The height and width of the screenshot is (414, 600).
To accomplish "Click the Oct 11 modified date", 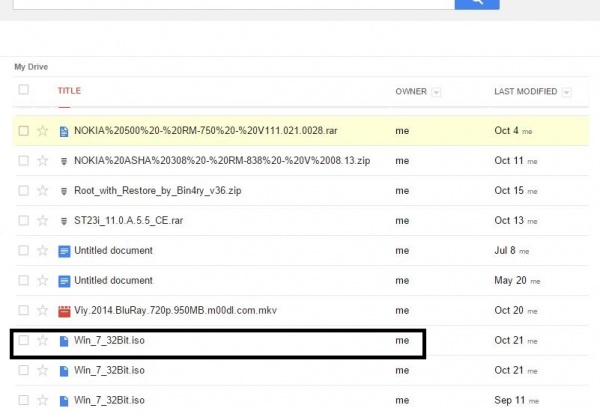I will (x=509, y=161).
